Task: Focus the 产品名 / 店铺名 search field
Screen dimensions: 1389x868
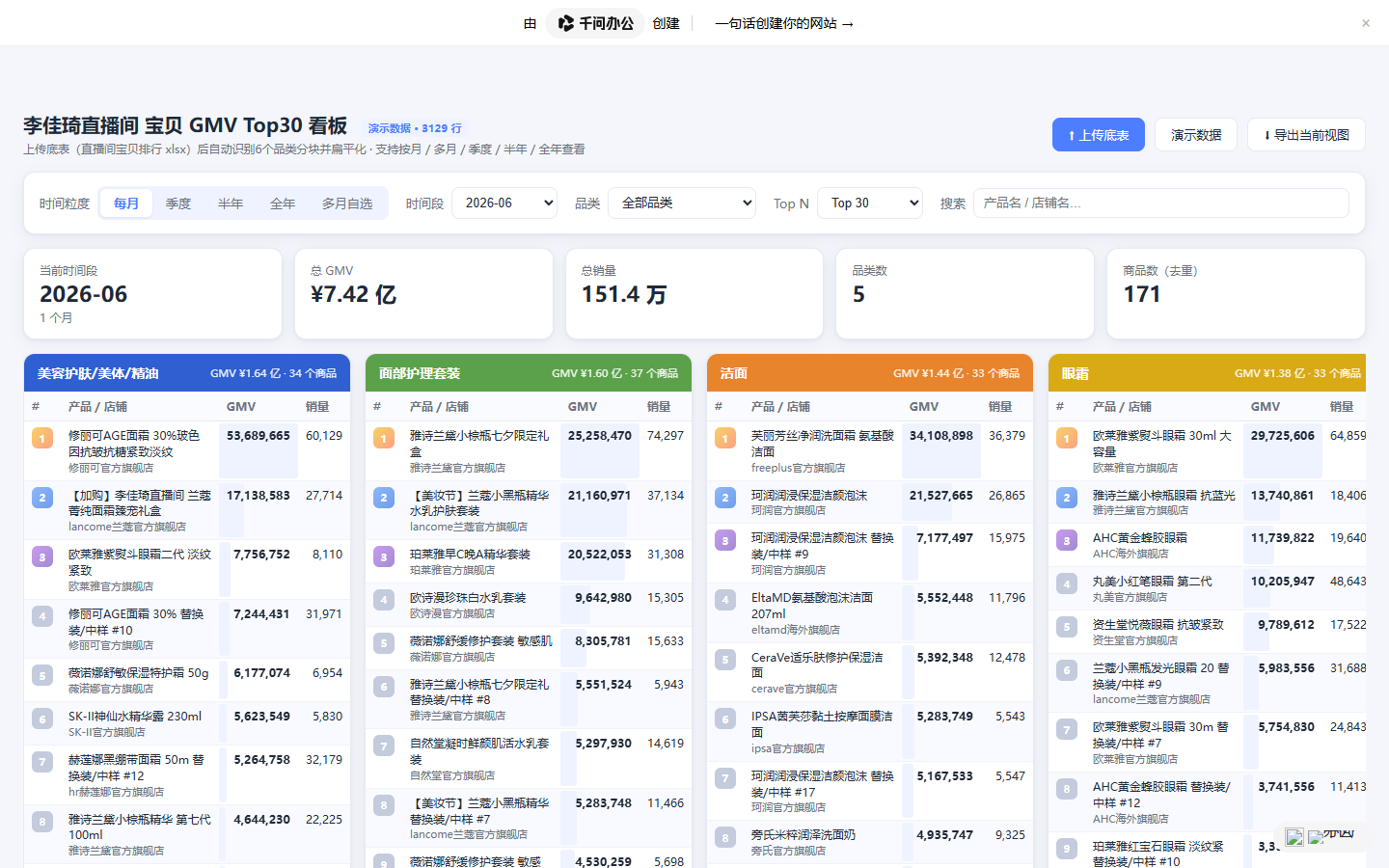Action: tap(1161, 203)
